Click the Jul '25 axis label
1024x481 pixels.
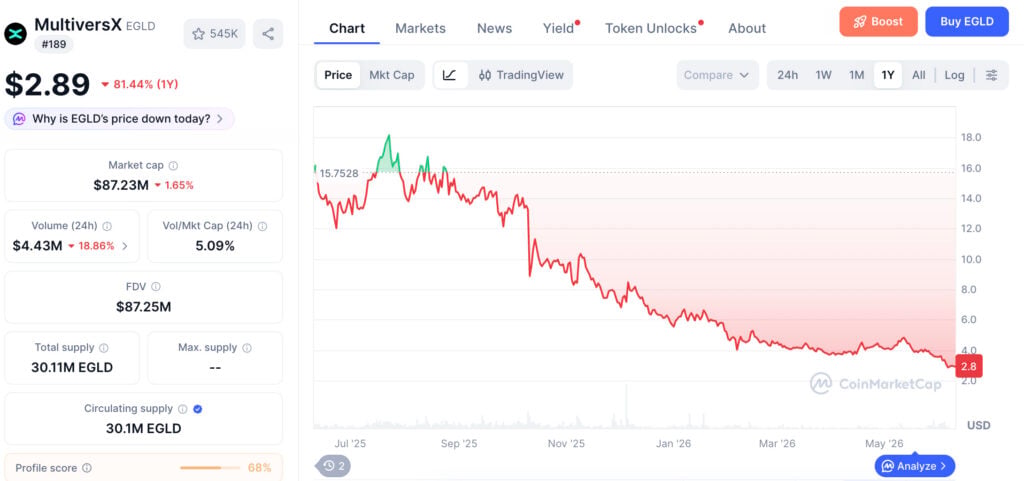pyautogui.click(x=350, y=444)
